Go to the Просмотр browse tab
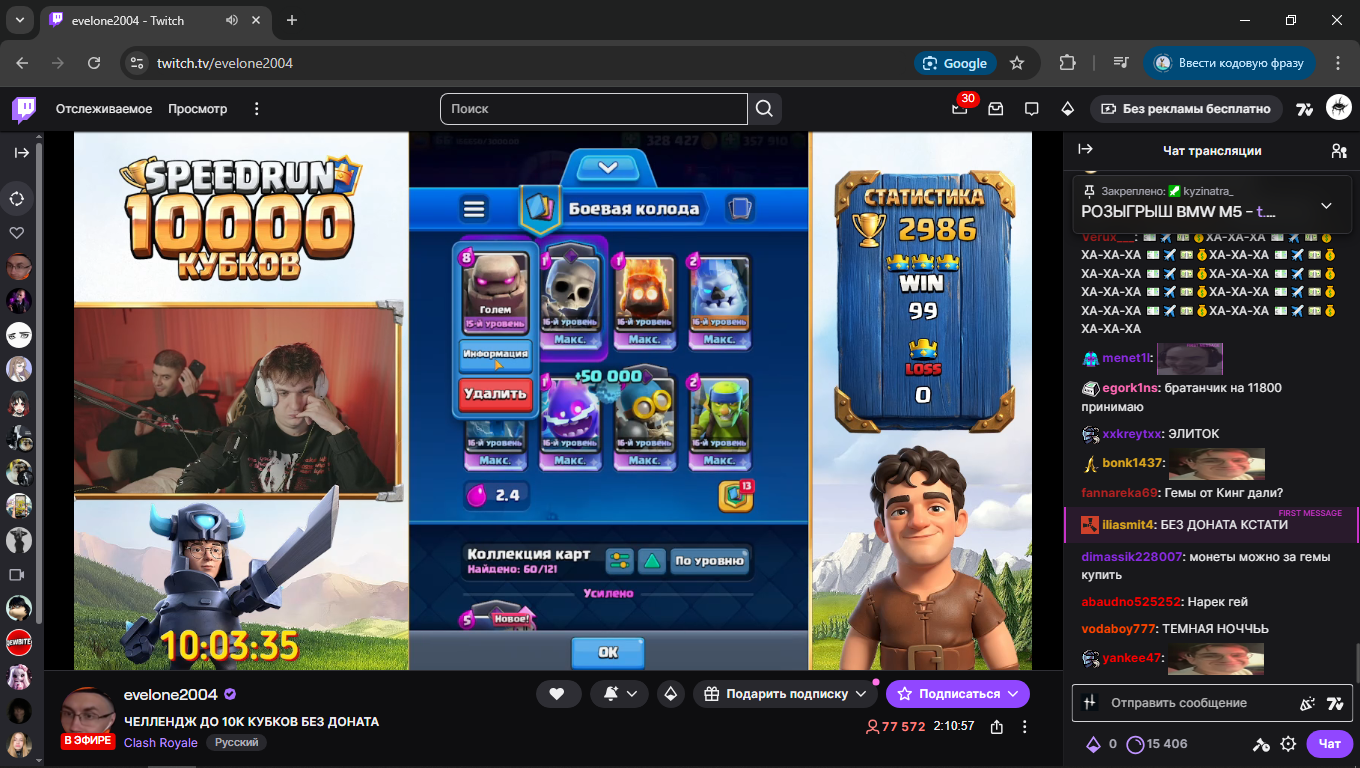This screenshot has width=1360, height=768. pyautogui.click(x=197, y=109)
